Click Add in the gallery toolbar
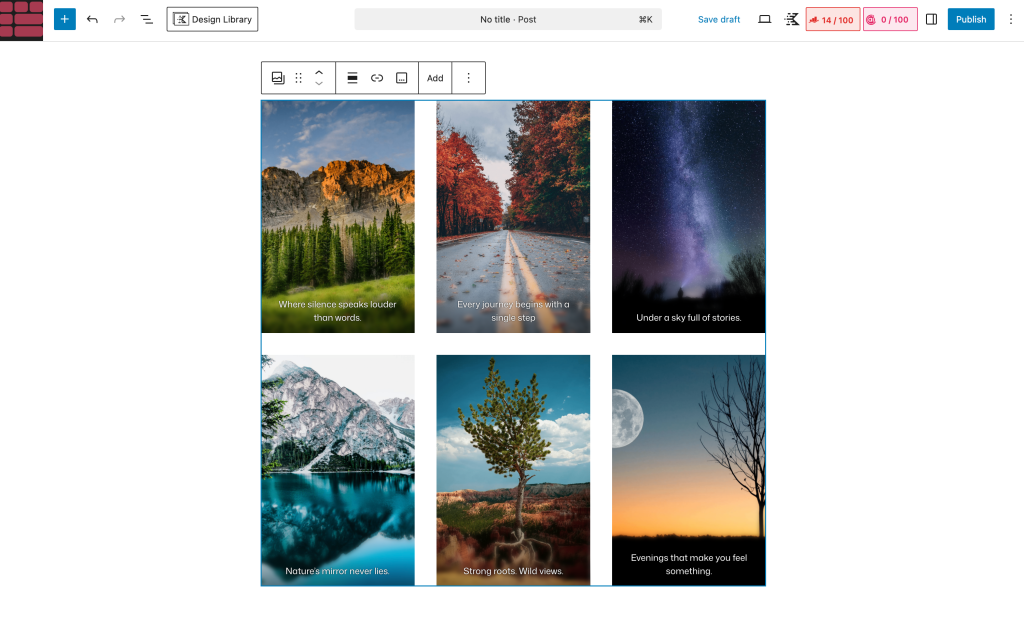1024x623 pixels. click(435, 78)
